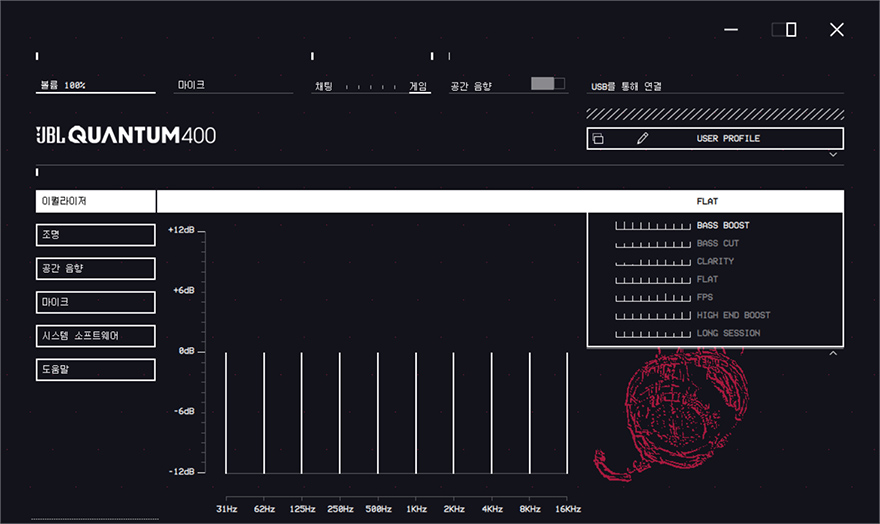Open the 이퀄라이저 tab
Screen dimensions: 880x524
[95, 201]
